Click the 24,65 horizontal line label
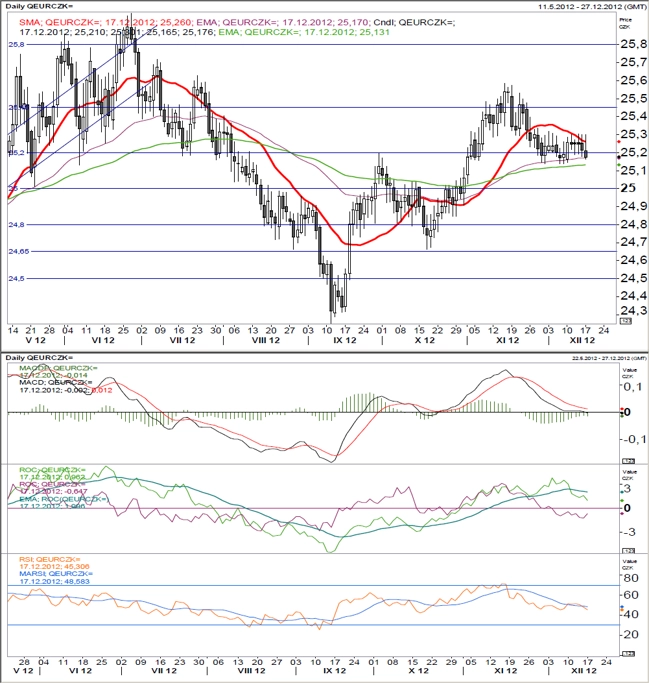This screenshot has height=683, width=649. (x=19, y=251)
